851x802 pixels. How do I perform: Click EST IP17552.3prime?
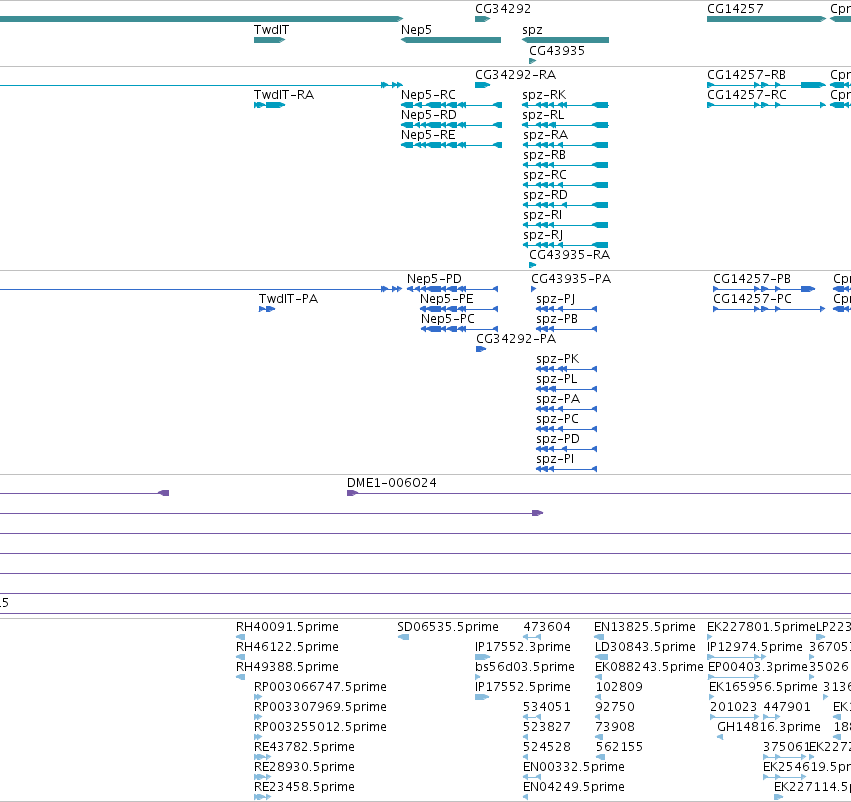523,647
